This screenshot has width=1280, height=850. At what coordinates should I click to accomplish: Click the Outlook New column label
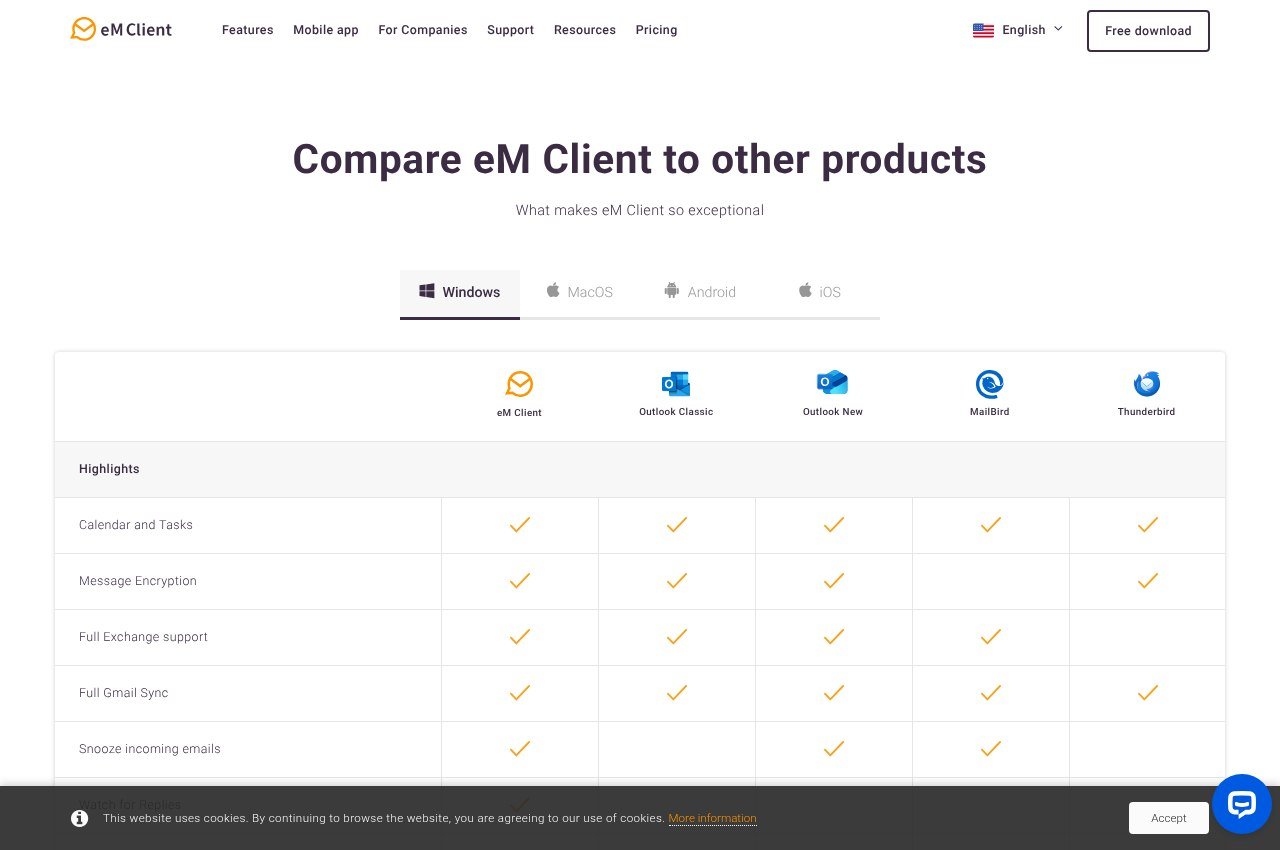(x=833, y=412)
